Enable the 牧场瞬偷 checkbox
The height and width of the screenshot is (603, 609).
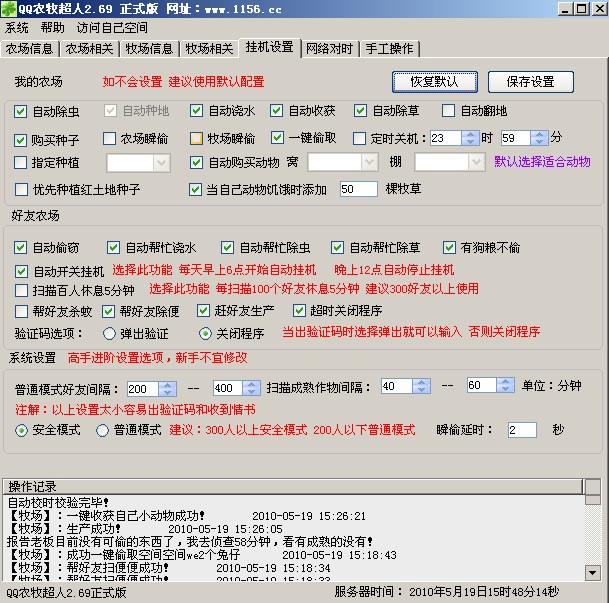pos(197,138)
